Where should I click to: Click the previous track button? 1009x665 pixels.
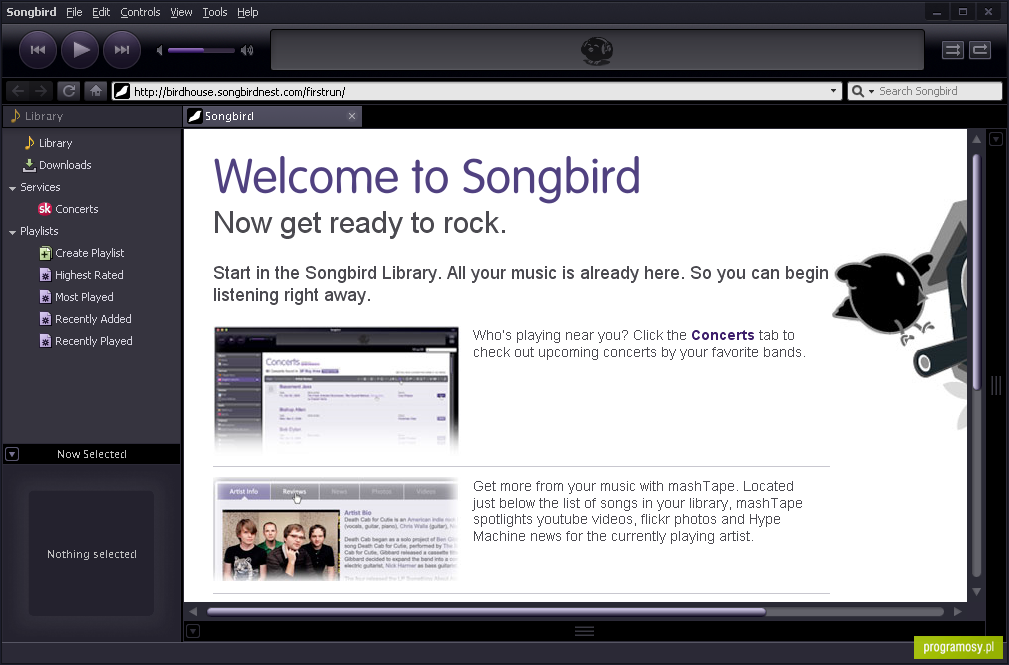(x=38, y=50)
